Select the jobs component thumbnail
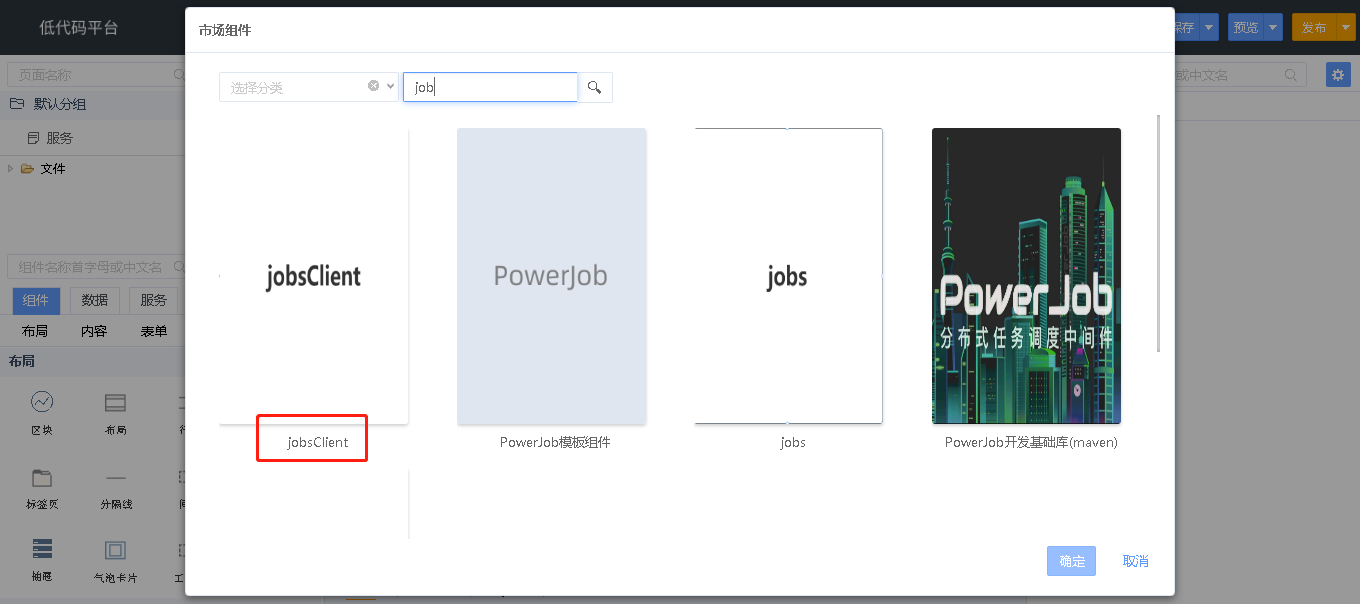 coord(788,276)
